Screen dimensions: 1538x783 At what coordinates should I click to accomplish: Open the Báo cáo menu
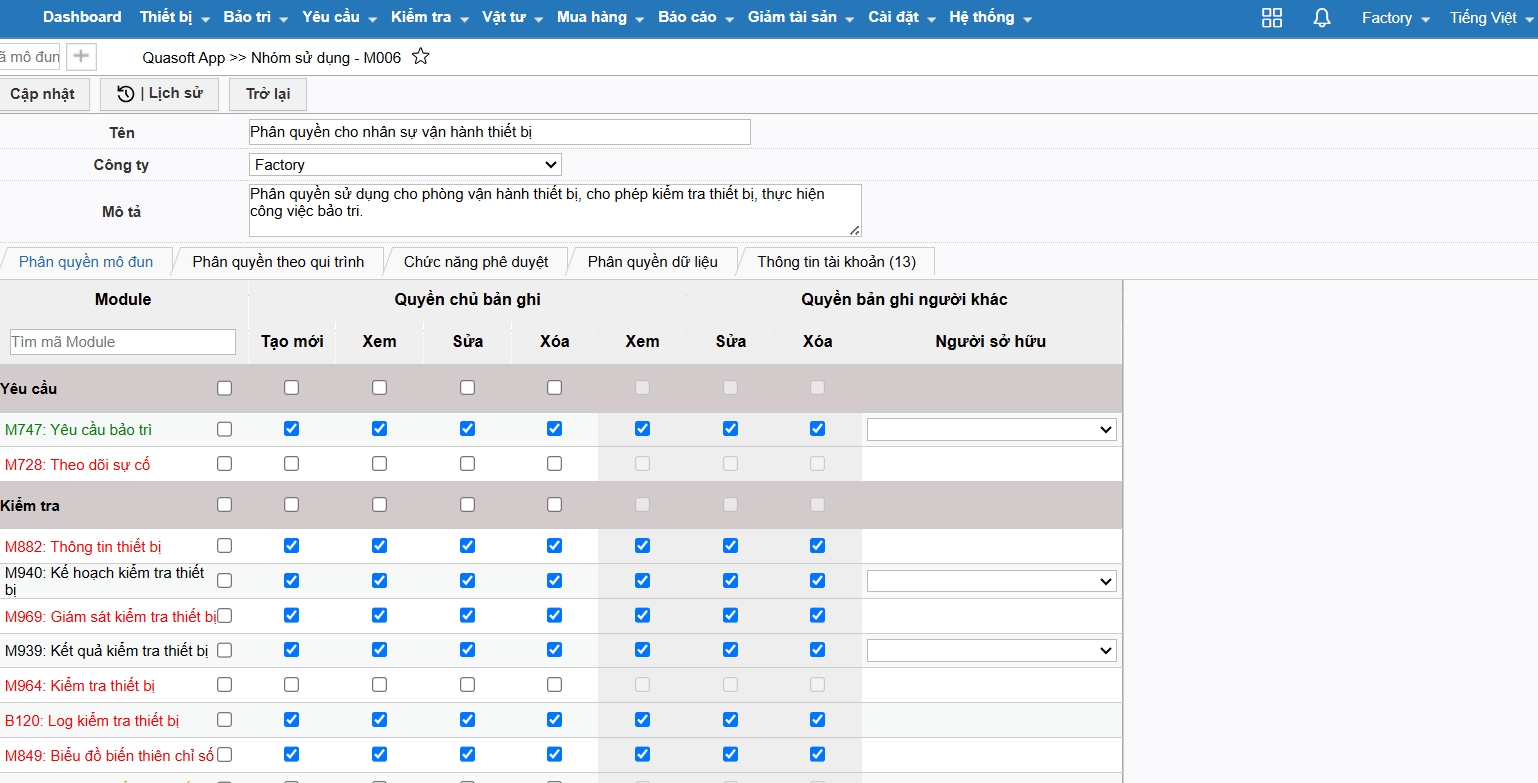tap(695, 17)
